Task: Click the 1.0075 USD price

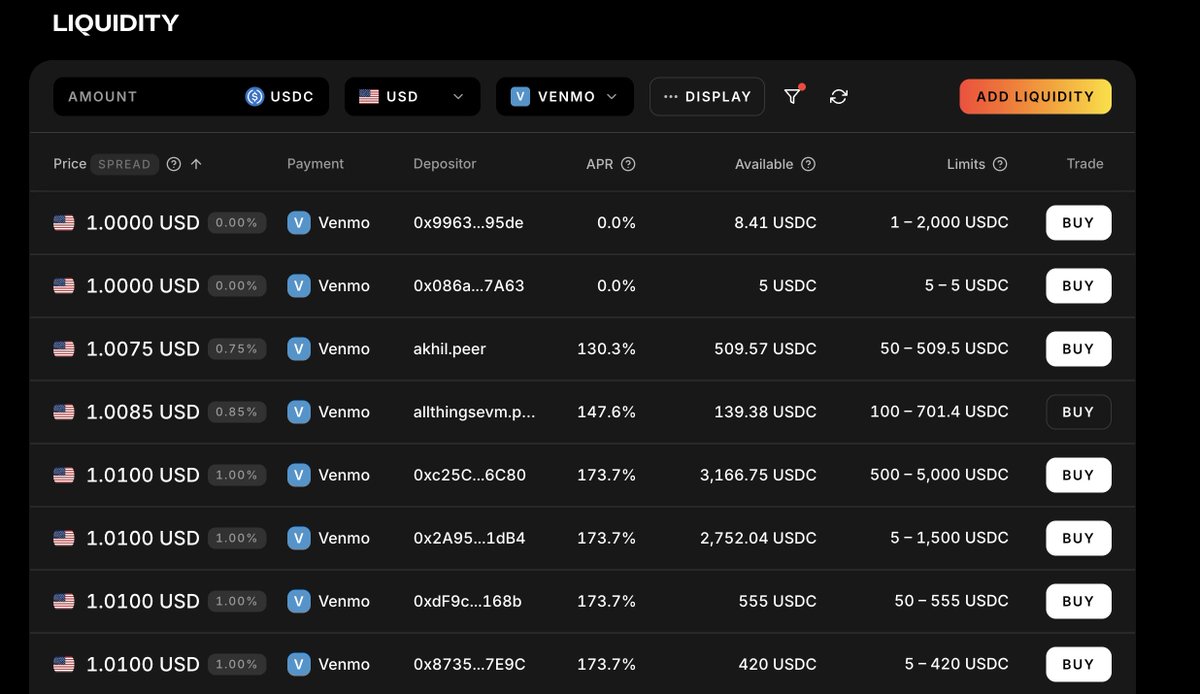Action: (x=143, y=348)
